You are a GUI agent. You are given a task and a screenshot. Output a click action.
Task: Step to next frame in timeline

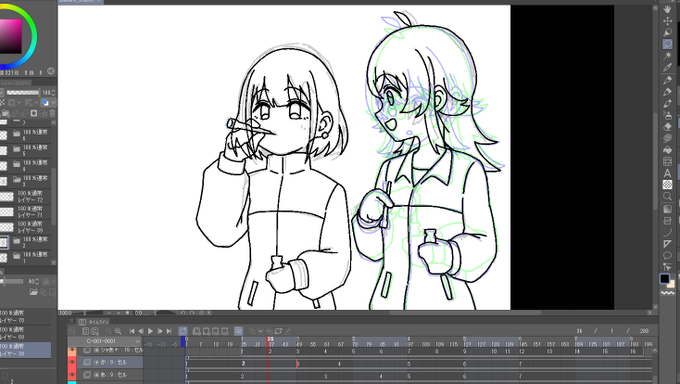(x=160, y=331)
